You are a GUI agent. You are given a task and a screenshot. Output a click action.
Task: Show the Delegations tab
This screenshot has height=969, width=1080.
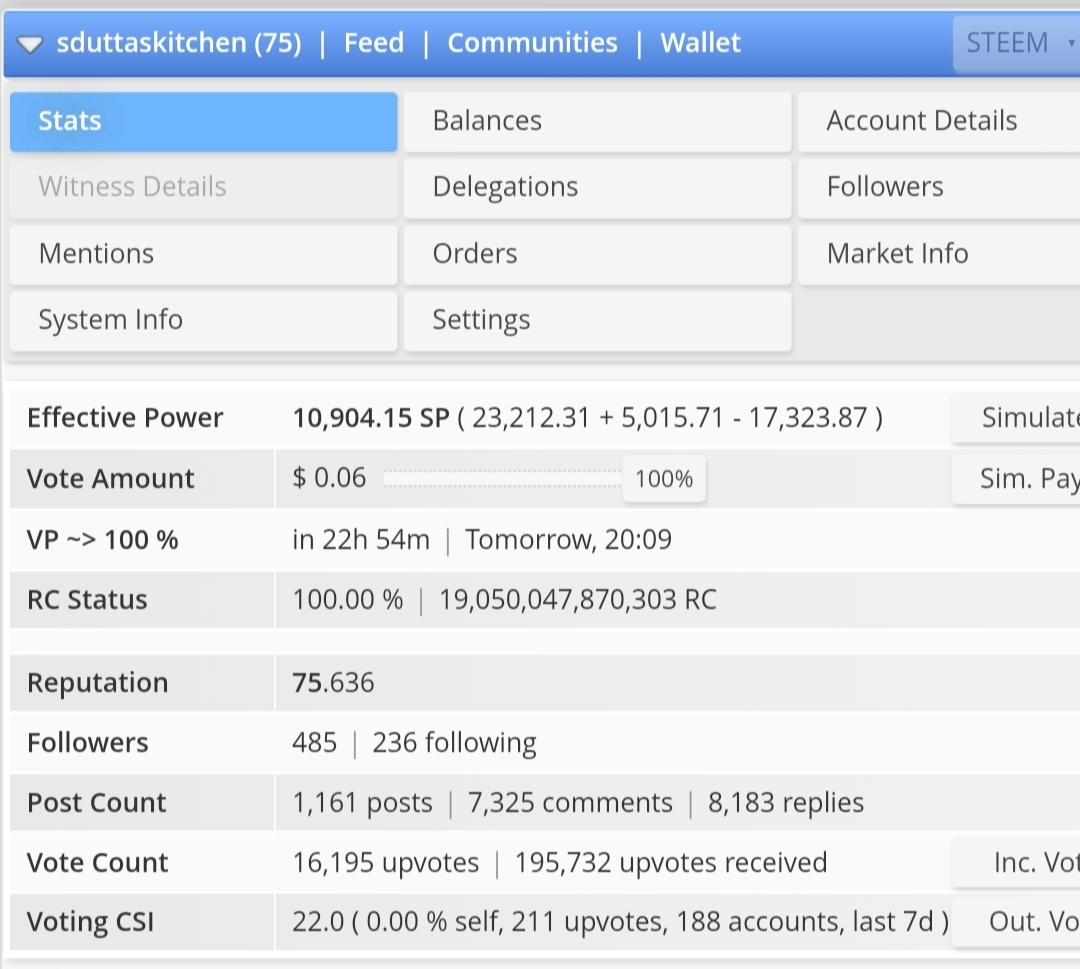pos(597,187)
